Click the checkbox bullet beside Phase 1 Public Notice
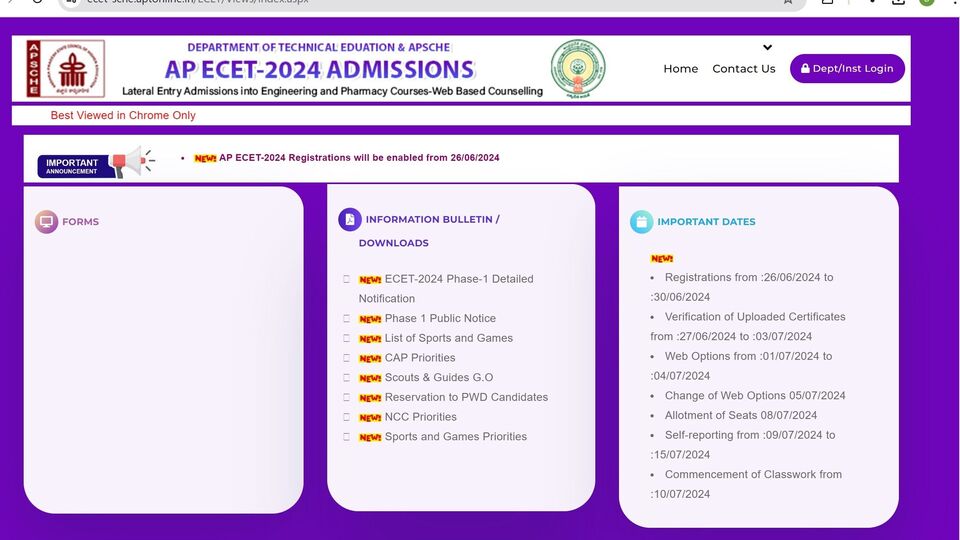This screenshot has height=540, width=960. pos(347,318)
